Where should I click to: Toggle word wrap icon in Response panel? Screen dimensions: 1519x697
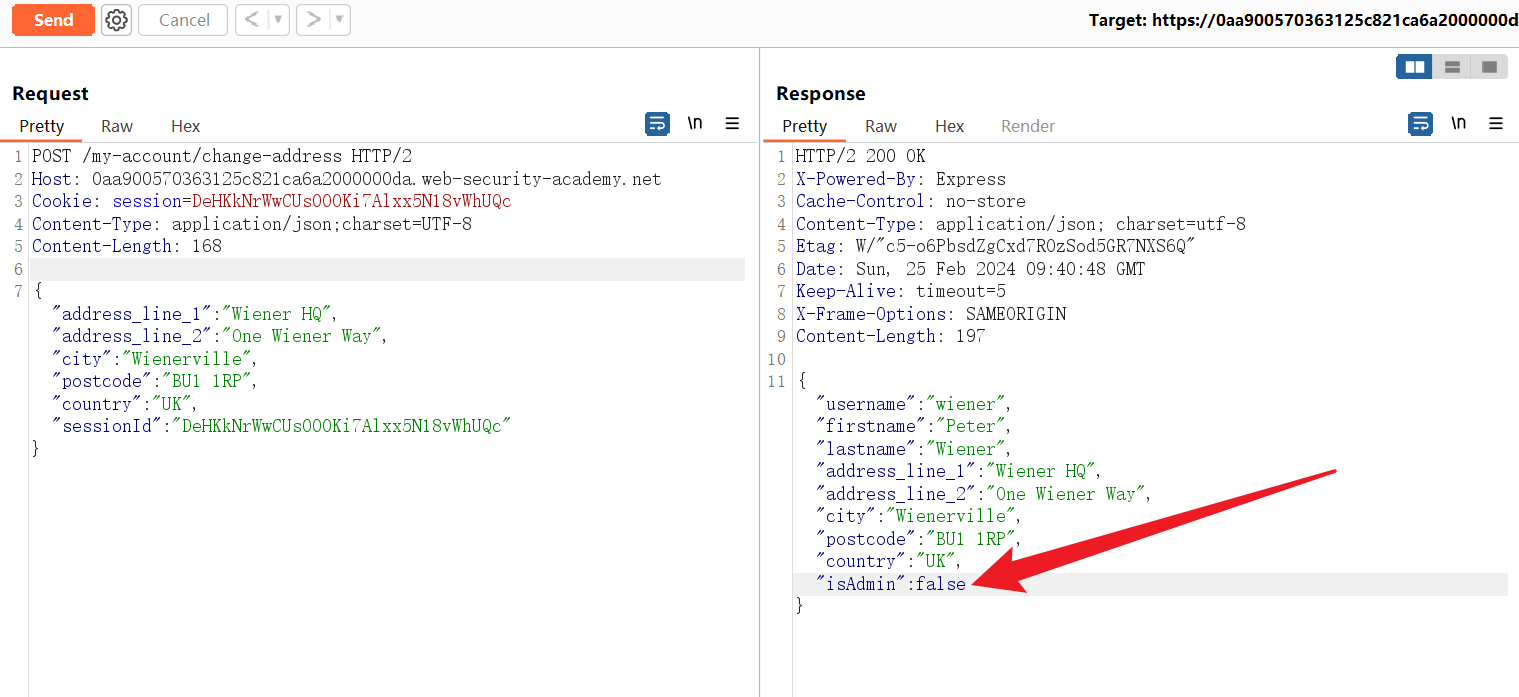pyautogui.click(x=1420, y=124)
